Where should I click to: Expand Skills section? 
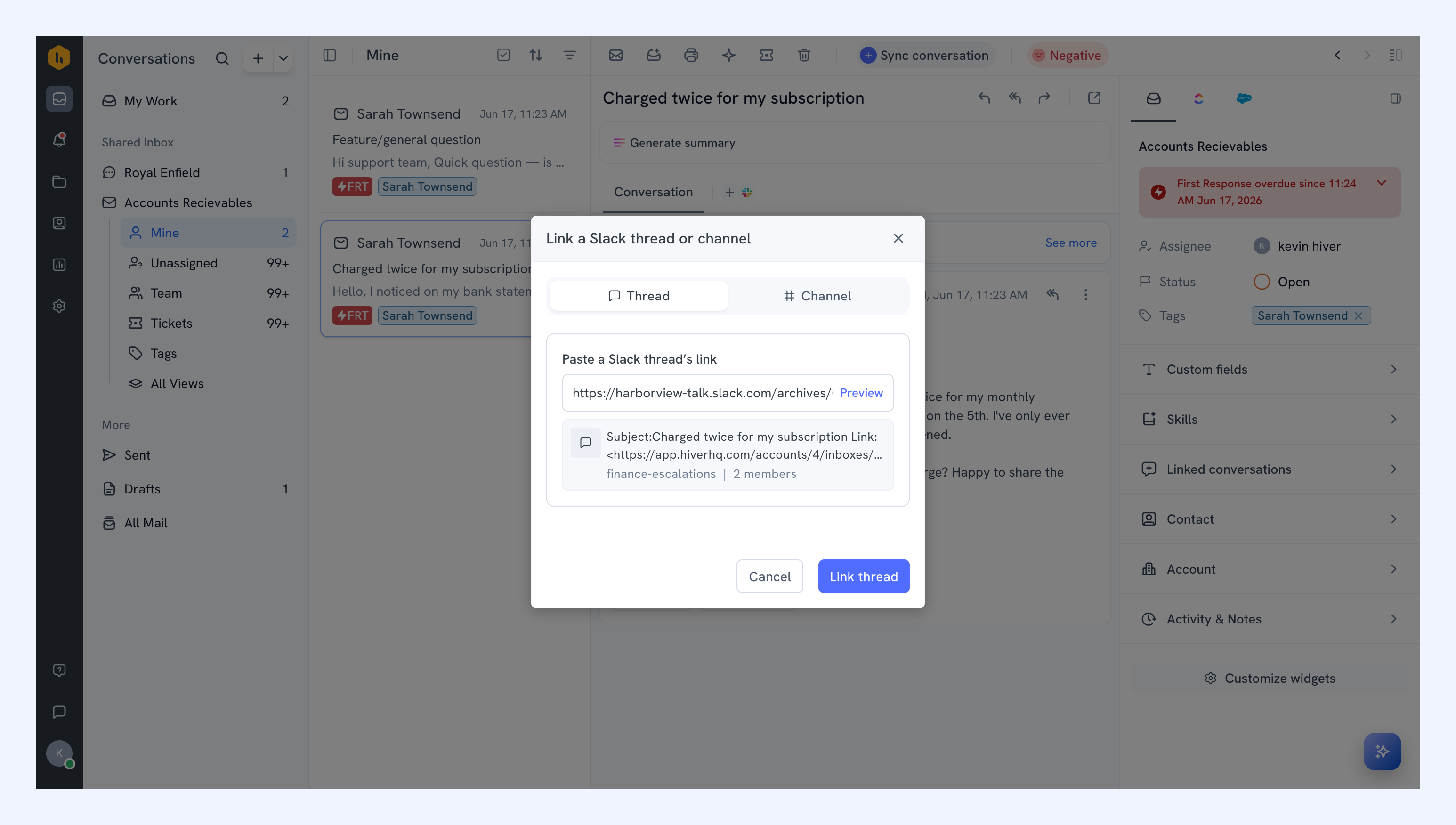pos(1270,419)
